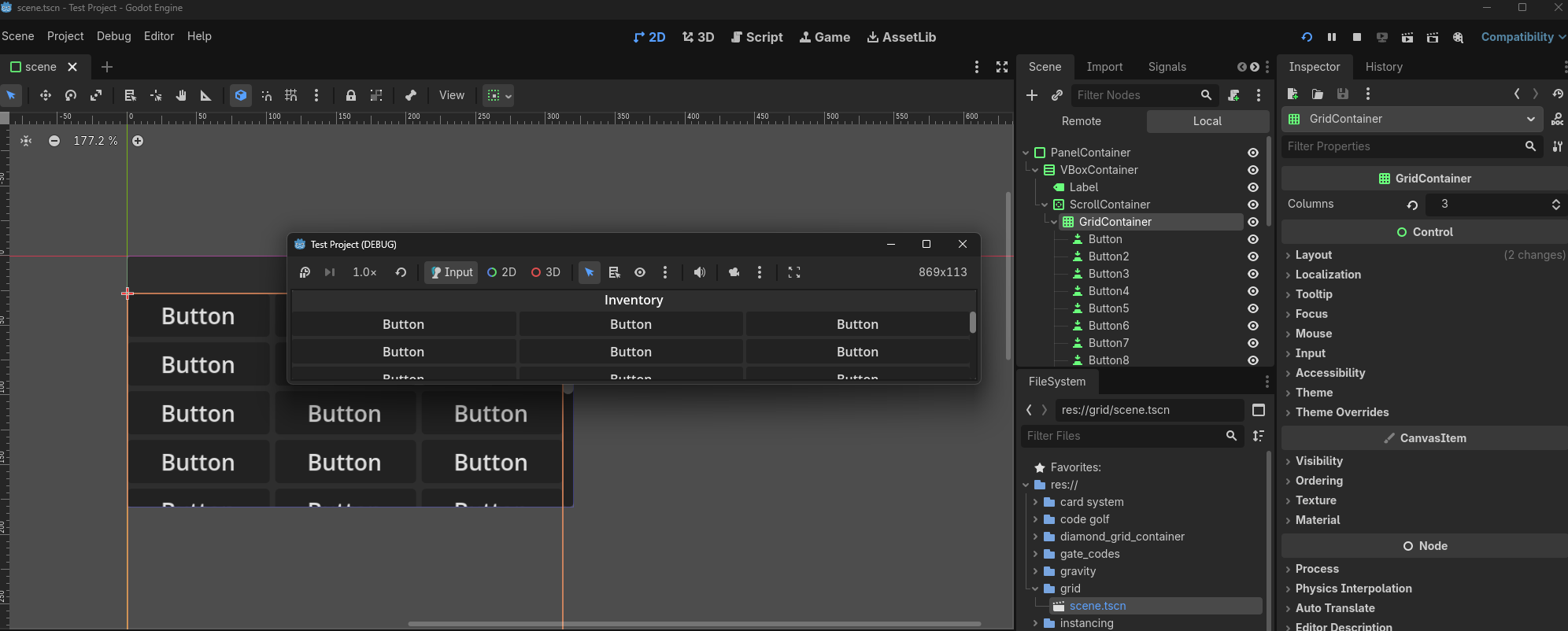
Task: Mute audio in the debug game window
Action: [x=699, y=272]
